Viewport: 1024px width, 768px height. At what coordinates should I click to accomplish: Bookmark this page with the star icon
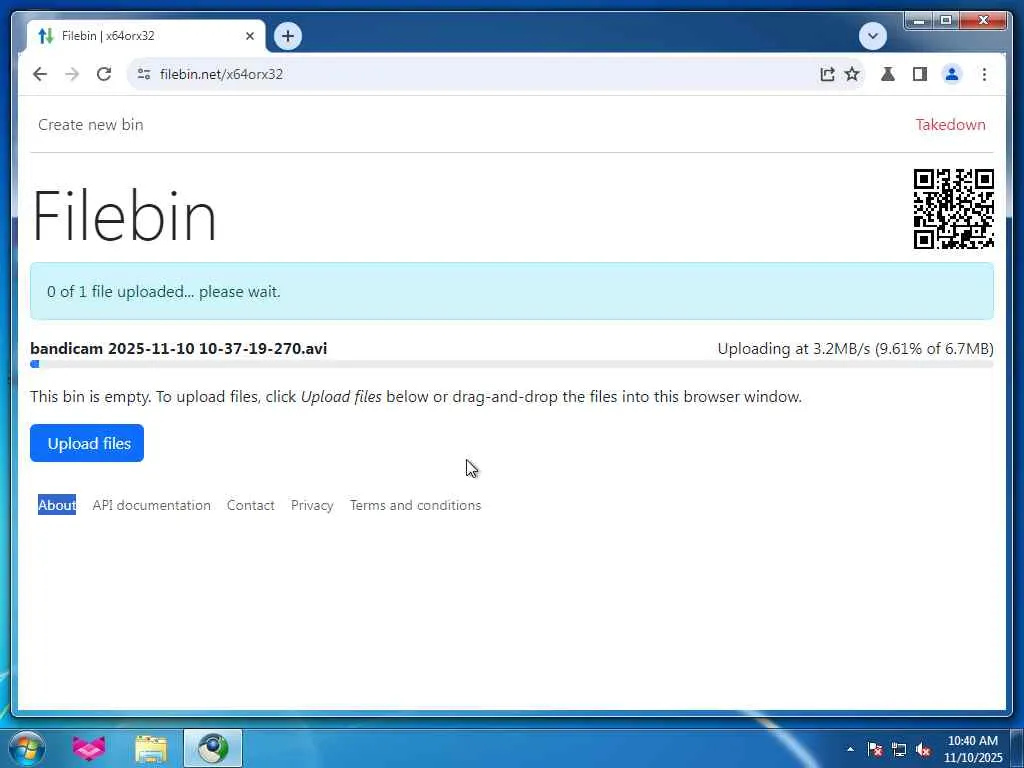[852, 74]
